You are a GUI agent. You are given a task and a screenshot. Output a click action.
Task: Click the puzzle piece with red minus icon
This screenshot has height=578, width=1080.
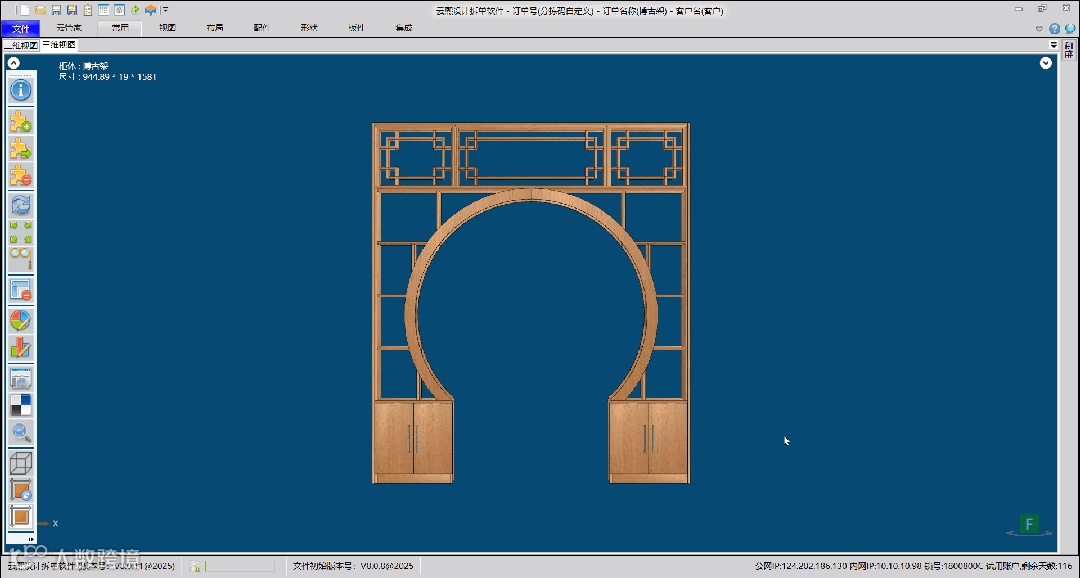click(20, 176)
